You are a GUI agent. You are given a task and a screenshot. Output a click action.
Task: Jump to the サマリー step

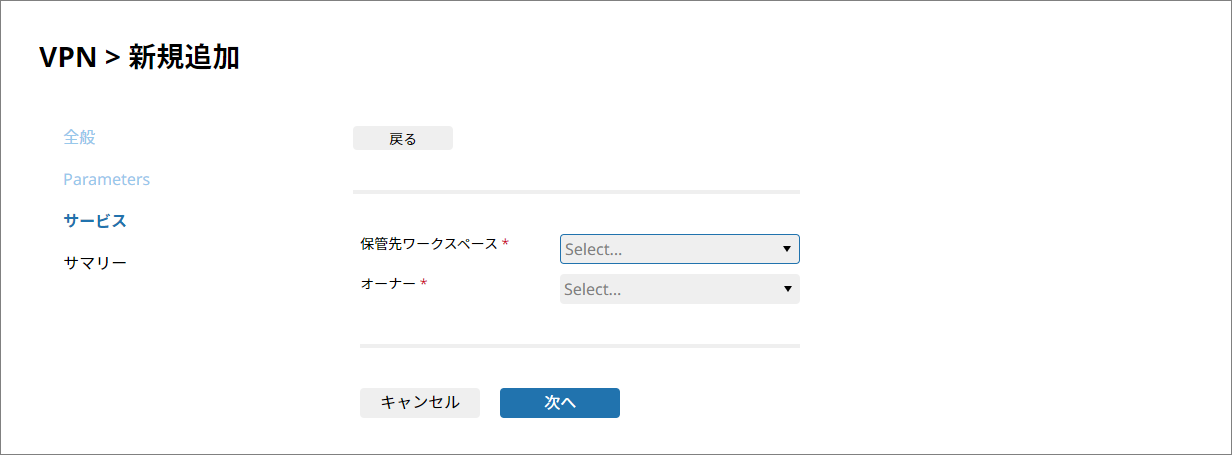(95, 263)
